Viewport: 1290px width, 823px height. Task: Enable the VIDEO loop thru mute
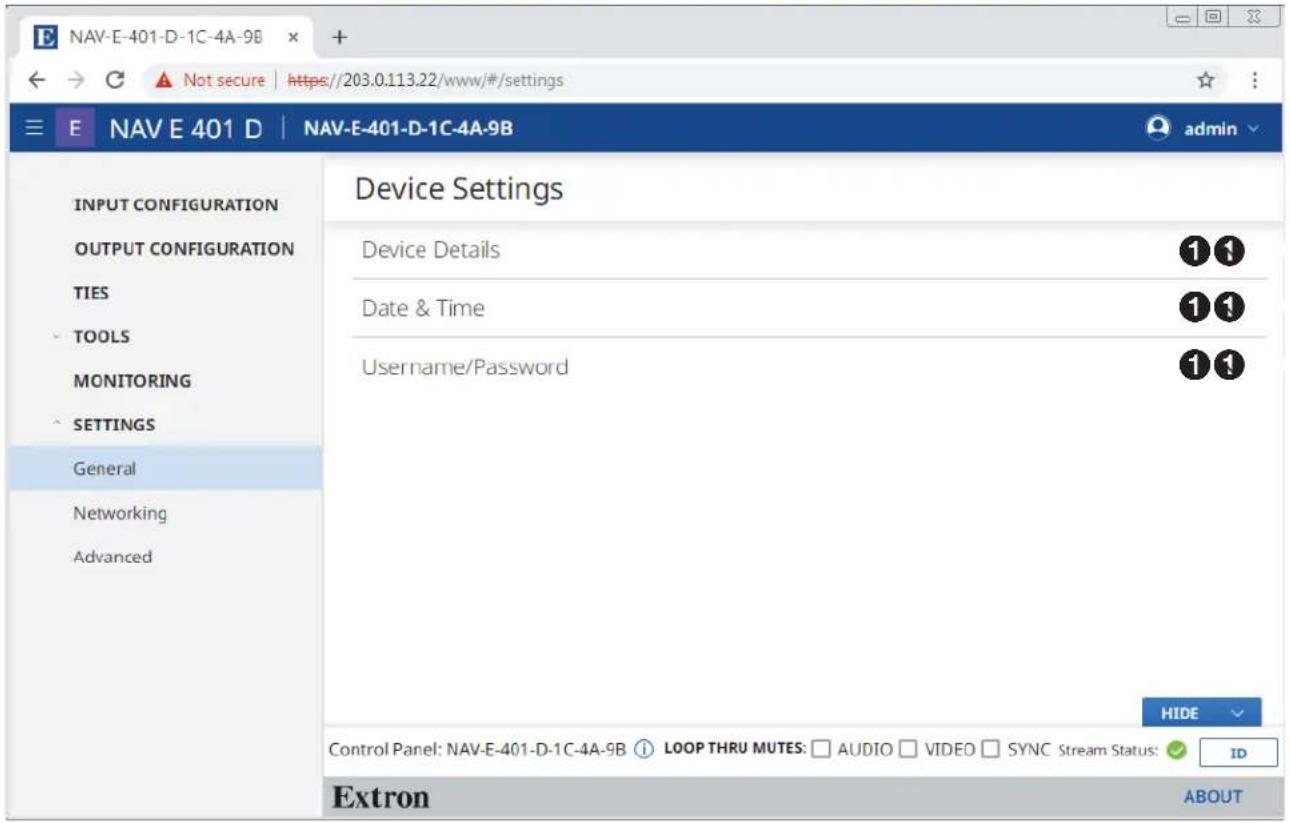click(x=909, y=751)
